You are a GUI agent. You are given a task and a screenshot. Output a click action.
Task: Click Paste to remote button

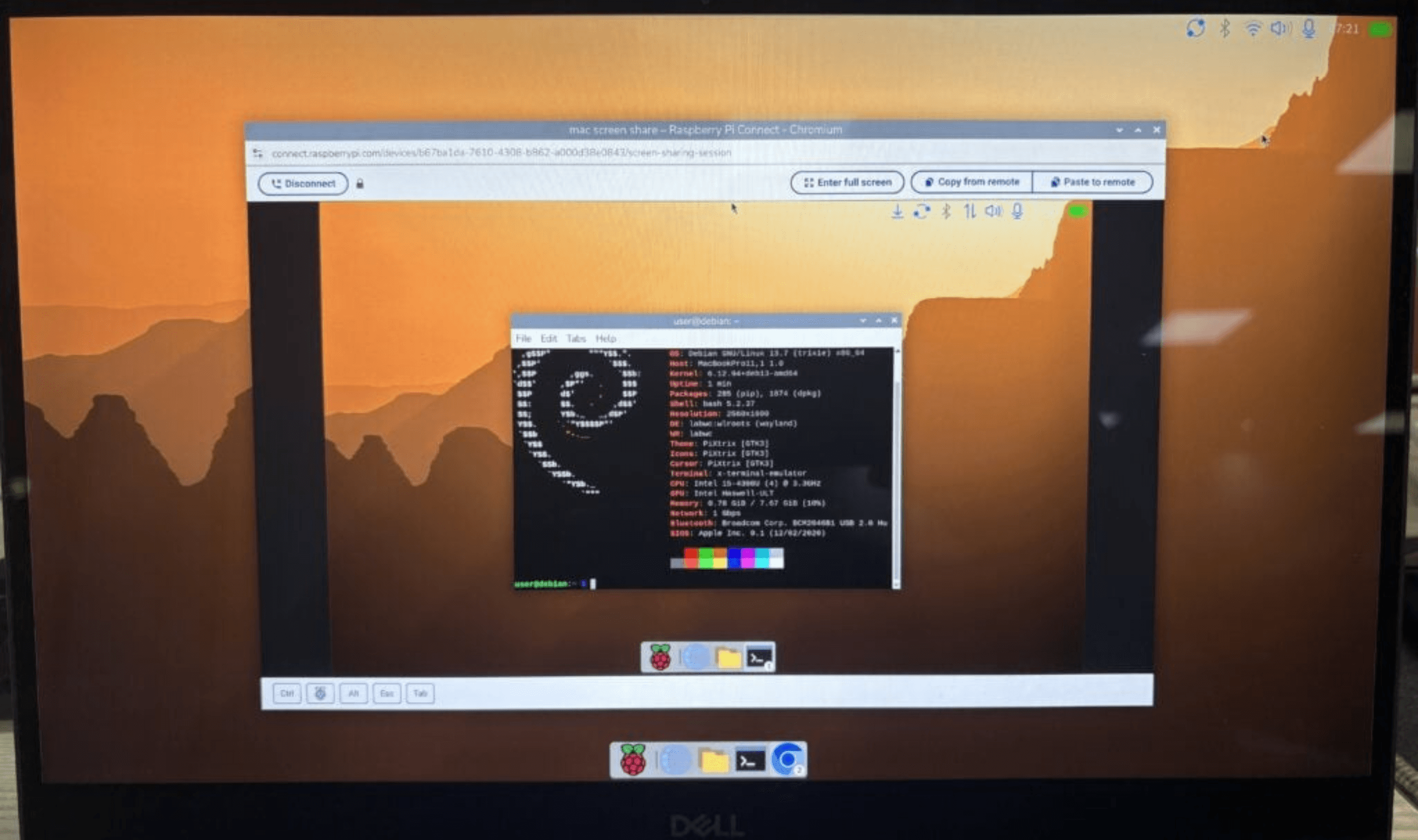(x=1092, y=182)
